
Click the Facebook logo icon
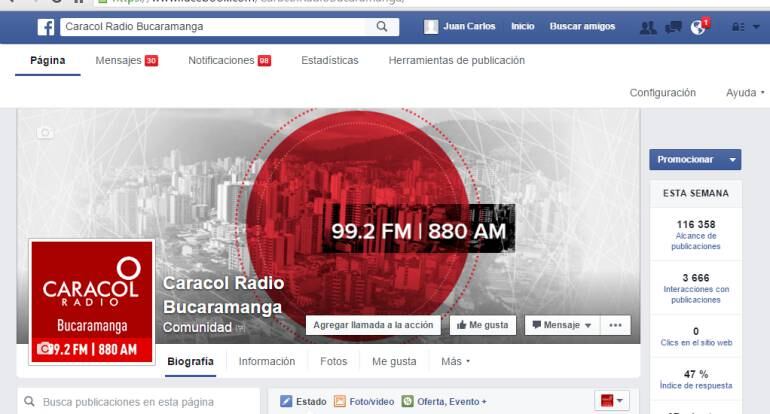pyautogui.click(x=46, y=27)
